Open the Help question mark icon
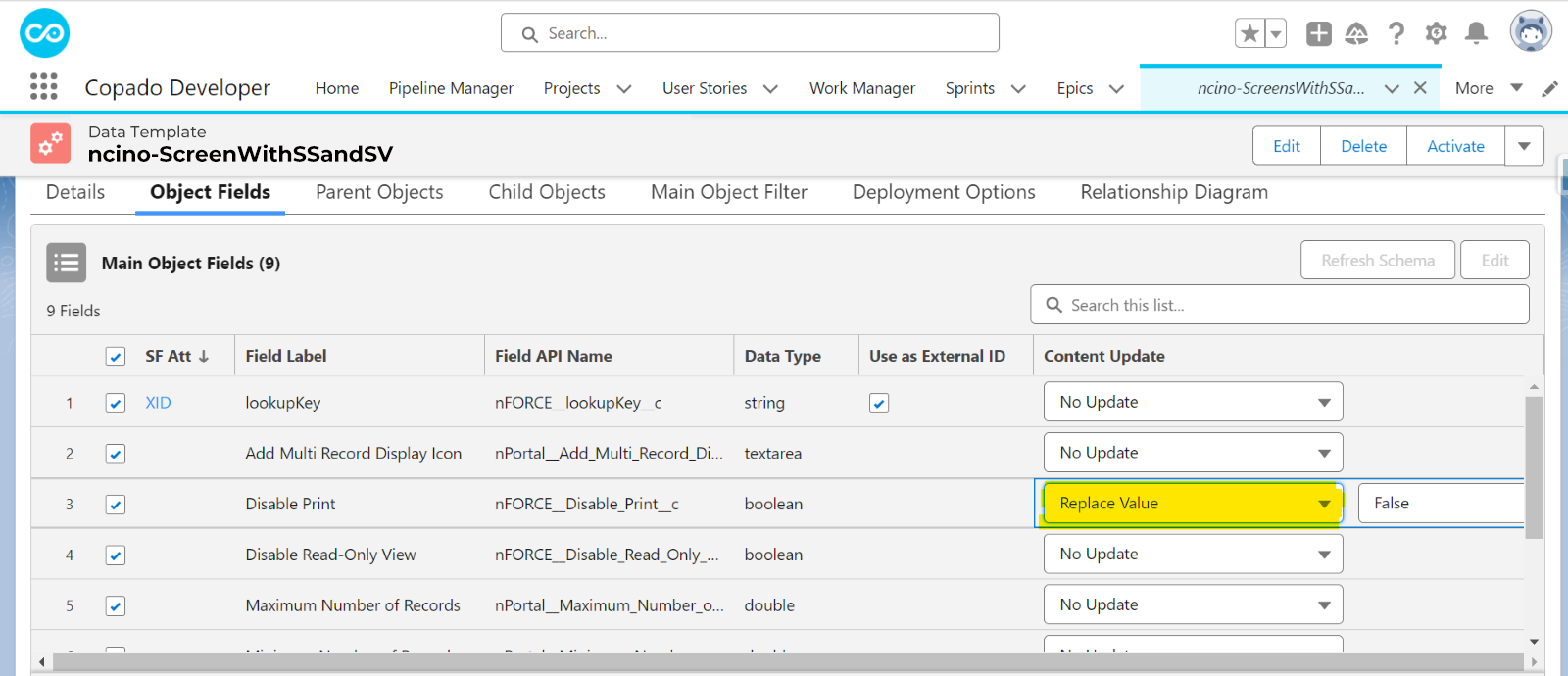 (1396, 33)
